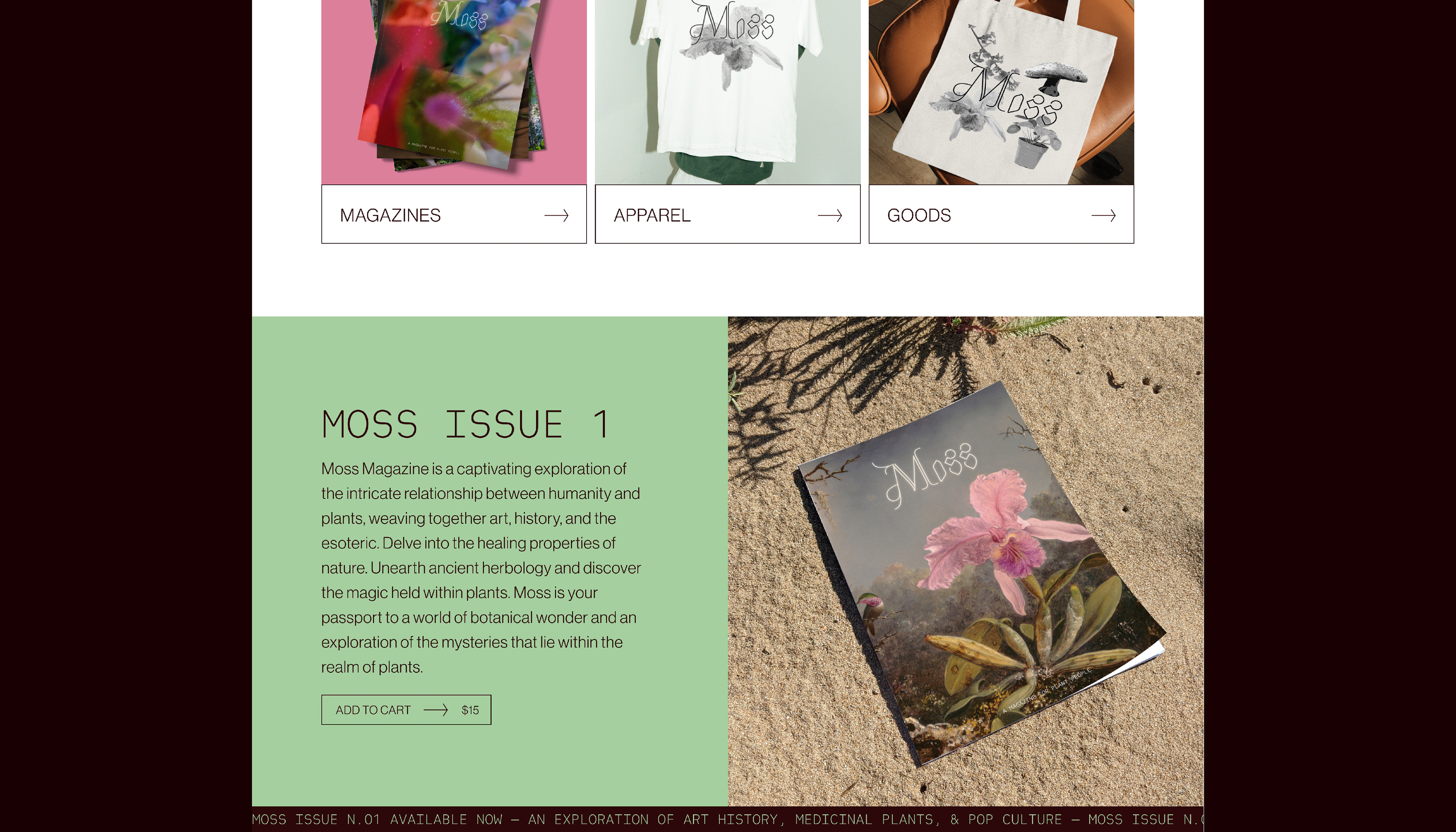The image size is (1456, 832).
Task: Click the $15 price label
Action: [x=470, y=710]
